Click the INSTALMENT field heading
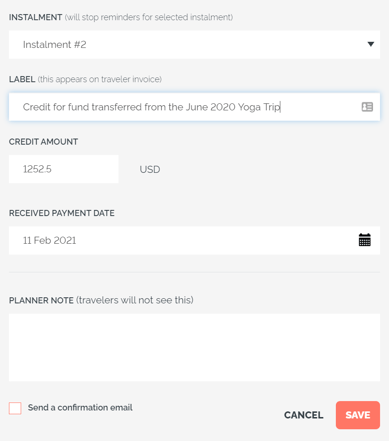Image resolution: width=389 pixels, height=441 pixels. tap(35, 17)
